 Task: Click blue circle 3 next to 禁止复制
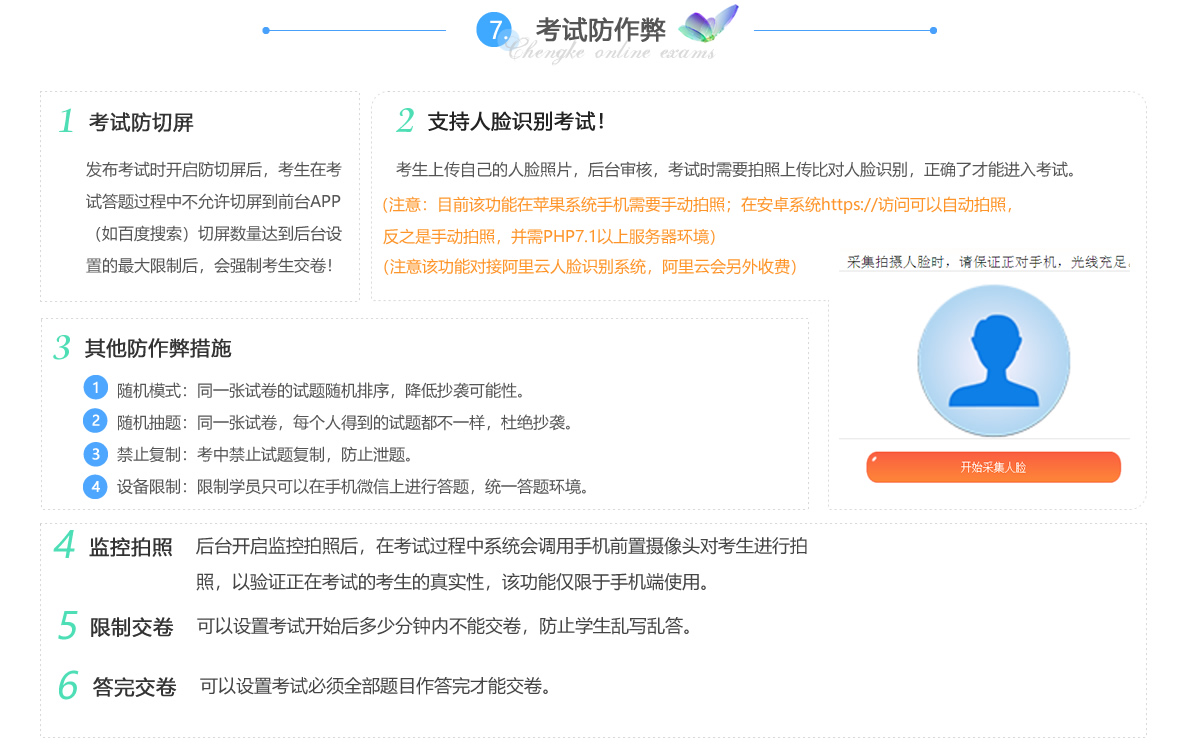click(95, 454)
